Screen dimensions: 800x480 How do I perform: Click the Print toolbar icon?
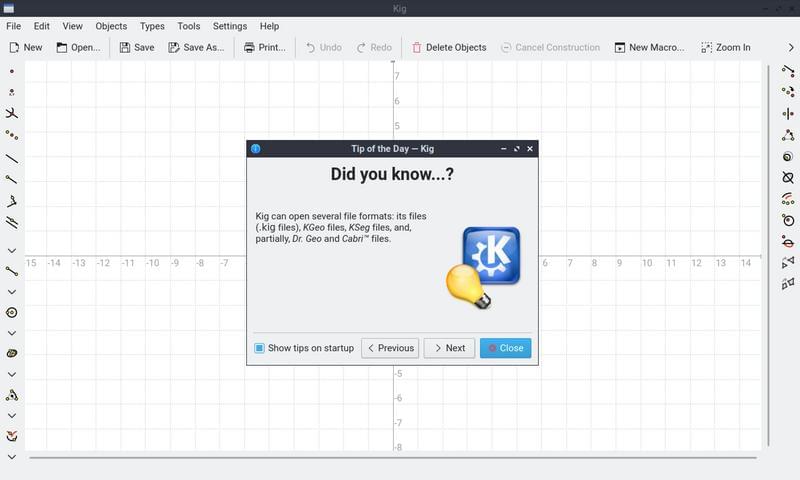(x=265, y=47)
